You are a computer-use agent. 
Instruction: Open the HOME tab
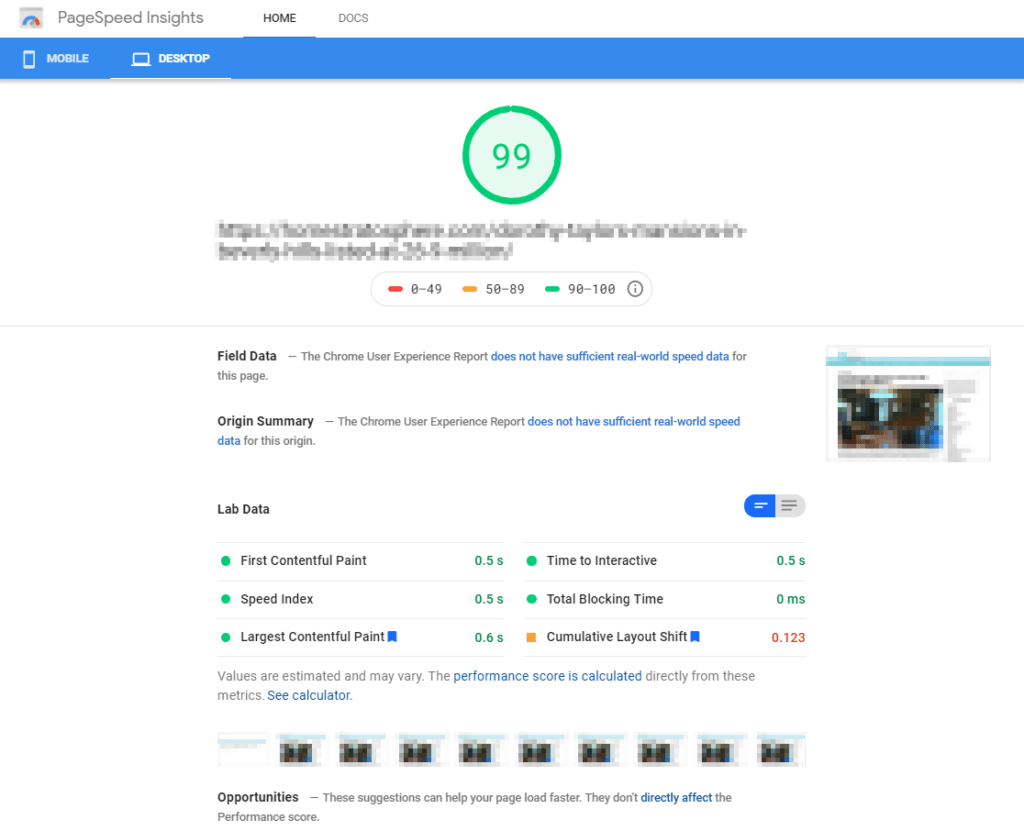[280, 18]
